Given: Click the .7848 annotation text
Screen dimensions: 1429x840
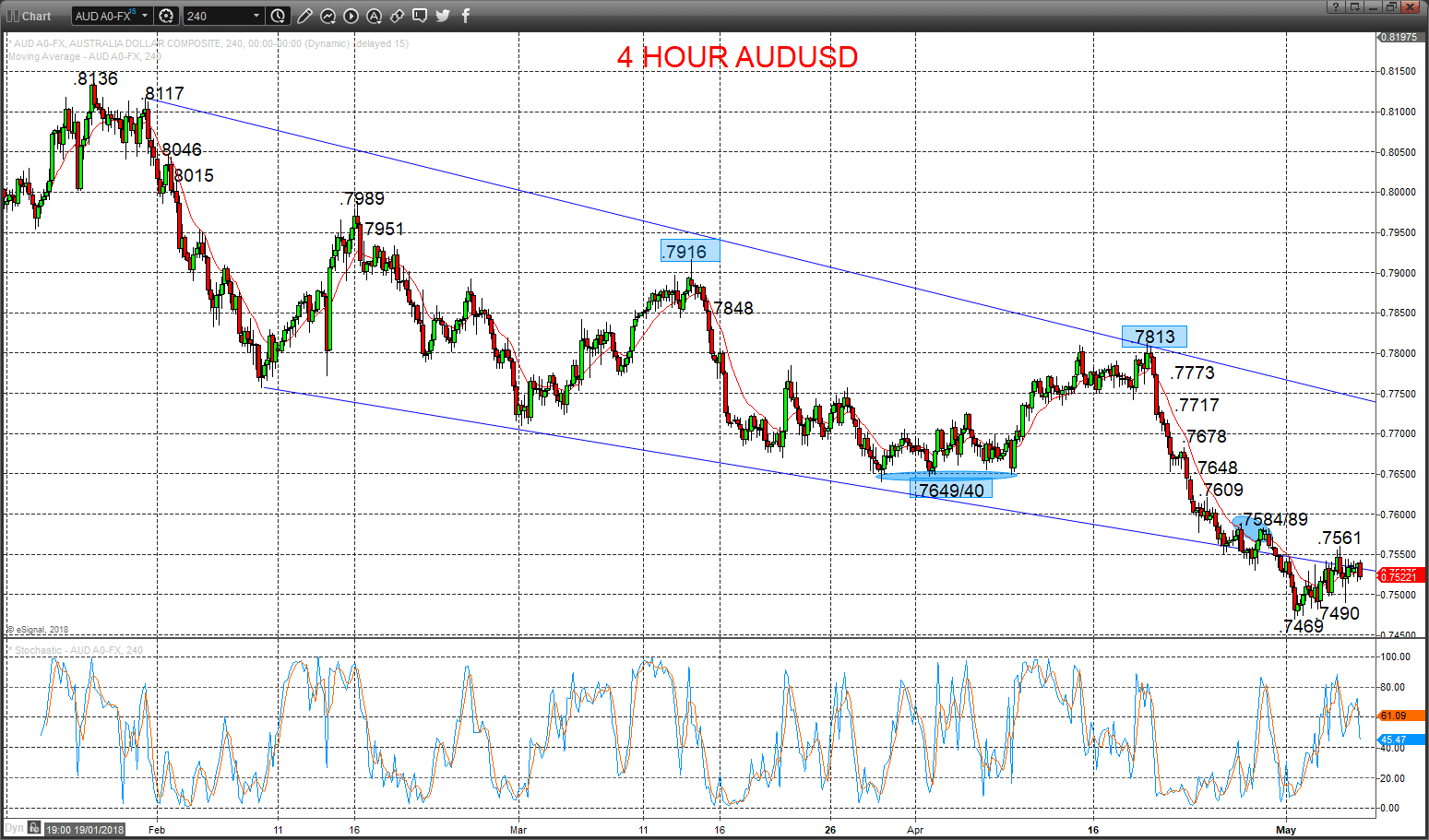Looking at the screenshot, I should pos(732,308).
